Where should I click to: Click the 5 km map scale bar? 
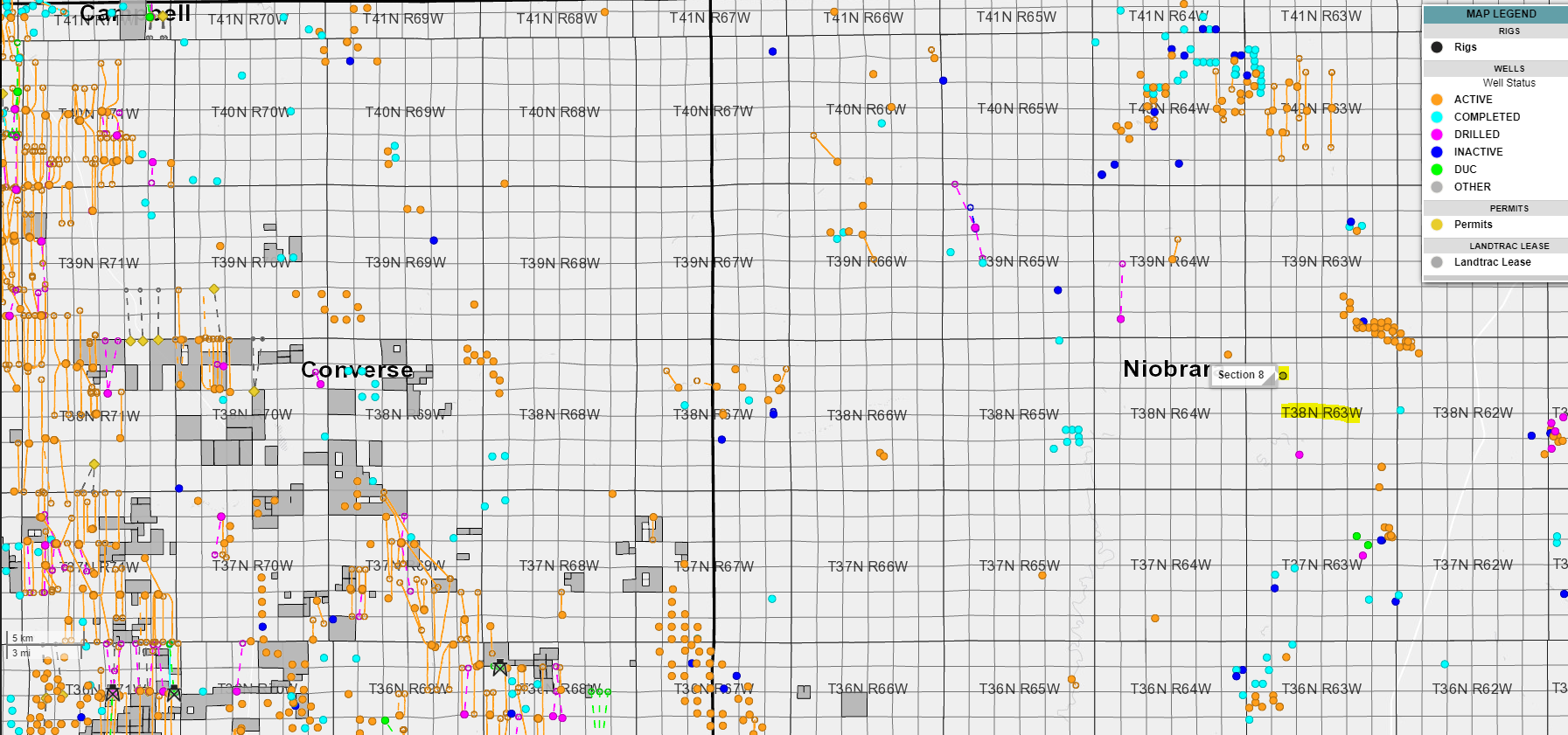pyautogui.click(x=24, y=639)
